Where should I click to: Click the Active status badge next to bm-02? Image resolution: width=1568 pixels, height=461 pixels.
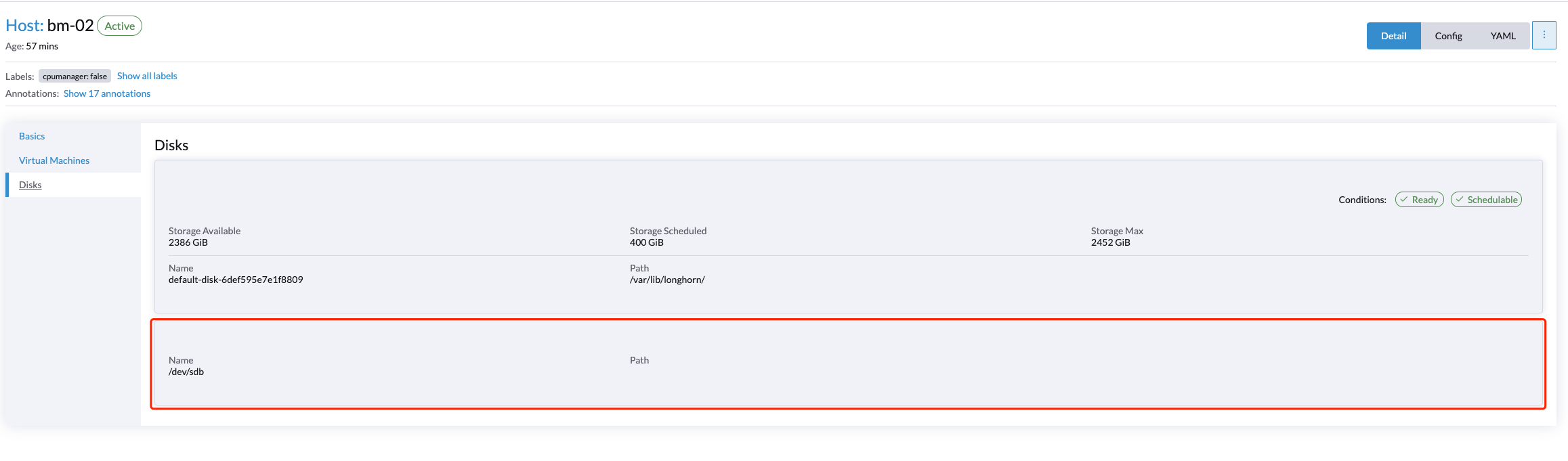119,26
